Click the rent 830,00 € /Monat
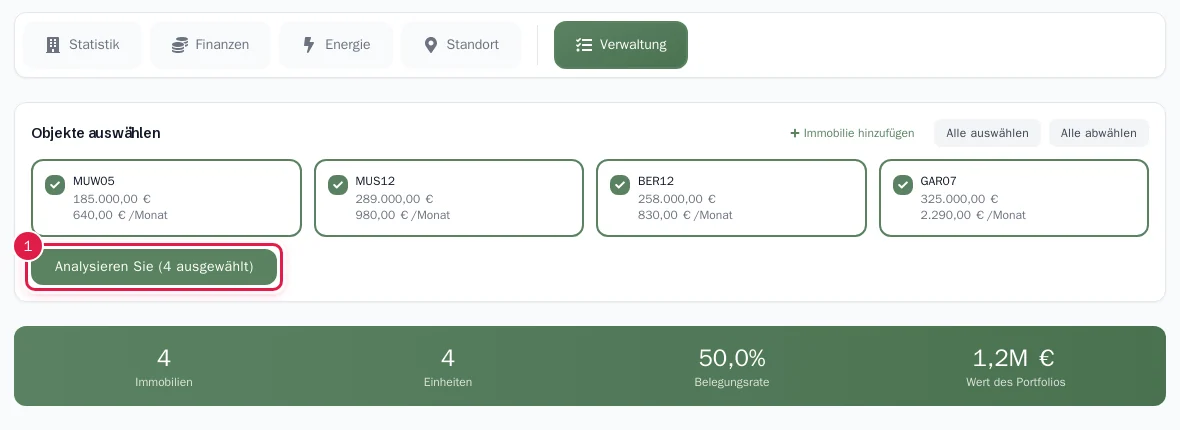 pos(685,215)
